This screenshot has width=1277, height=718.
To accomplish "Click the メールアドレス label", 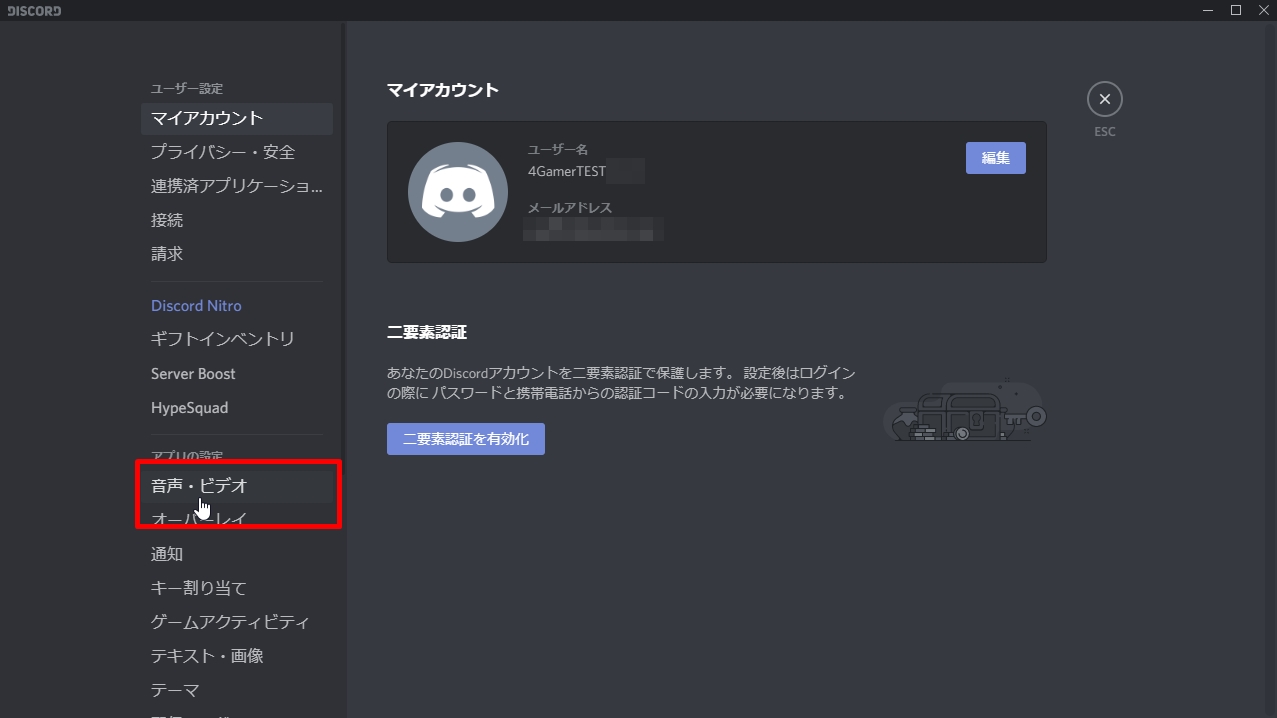I will 569,208.
